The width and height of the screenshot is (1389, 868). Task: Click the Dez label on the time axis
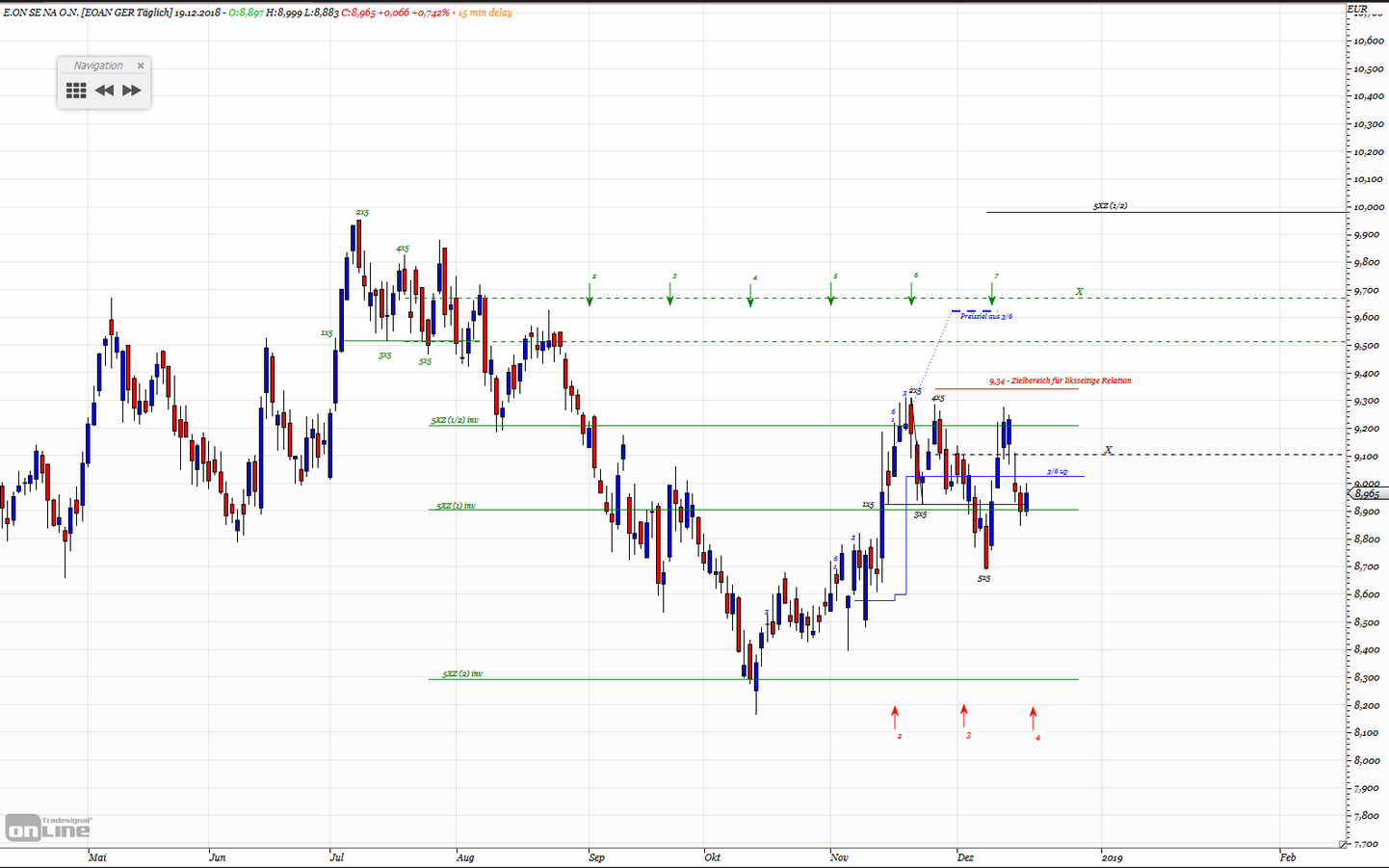click(x=966, y=857)
